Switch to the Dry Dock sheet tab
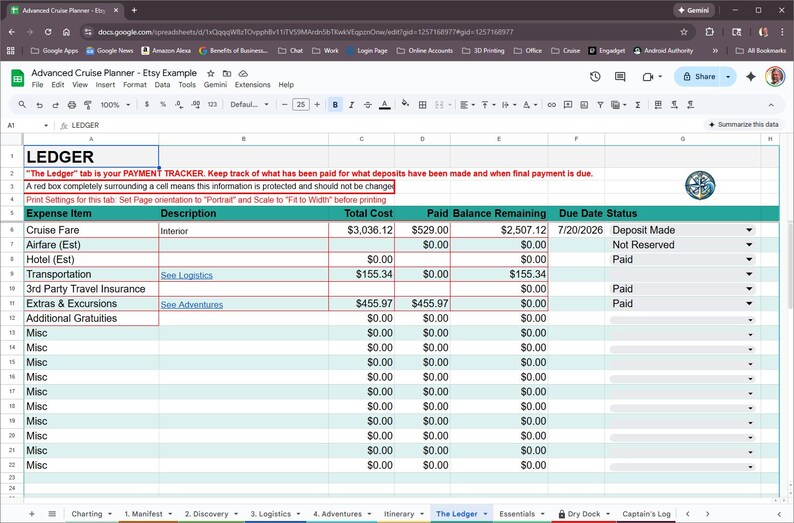 pyautogui.click(x=583, y=513)
